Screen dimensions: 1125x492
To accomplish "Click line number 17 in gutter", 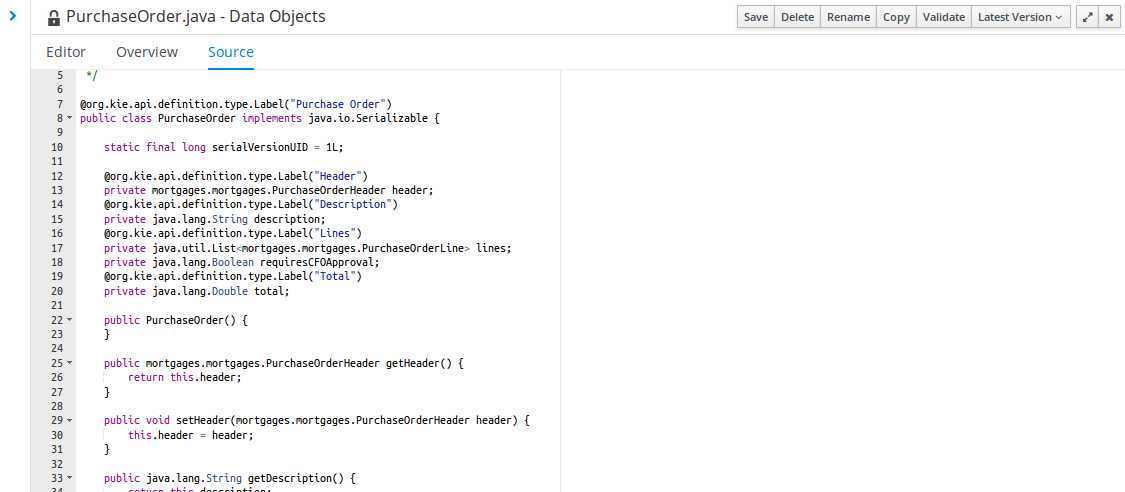I will (x=56, y=248).
